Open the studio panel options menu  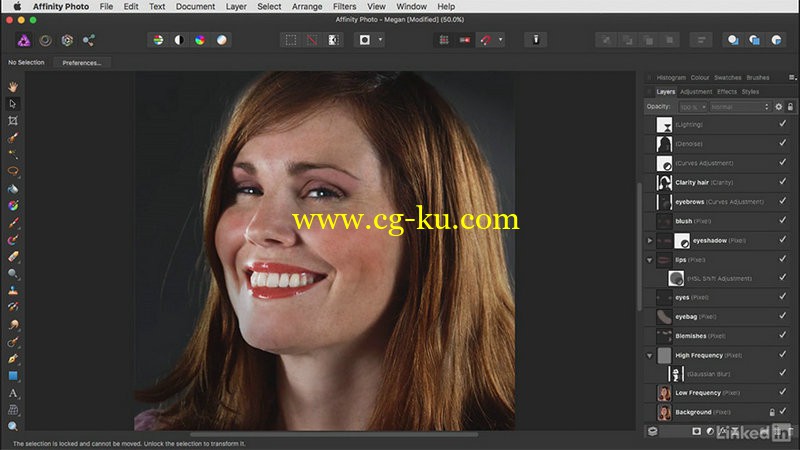[792, 78]
